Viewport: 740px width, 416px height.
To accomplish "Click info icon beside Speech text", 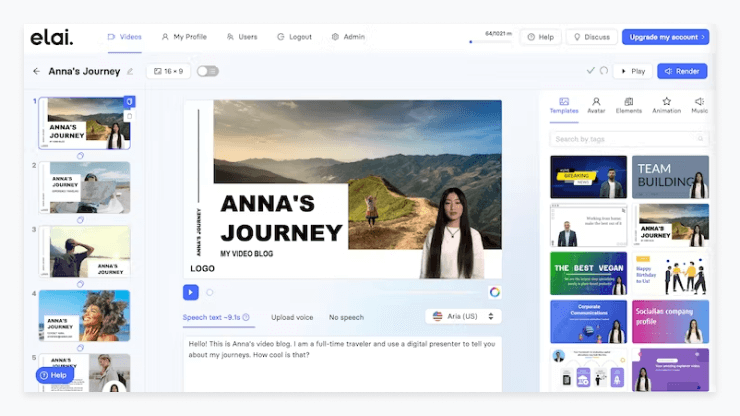I will pyautogui.click(x=246, y=317).
